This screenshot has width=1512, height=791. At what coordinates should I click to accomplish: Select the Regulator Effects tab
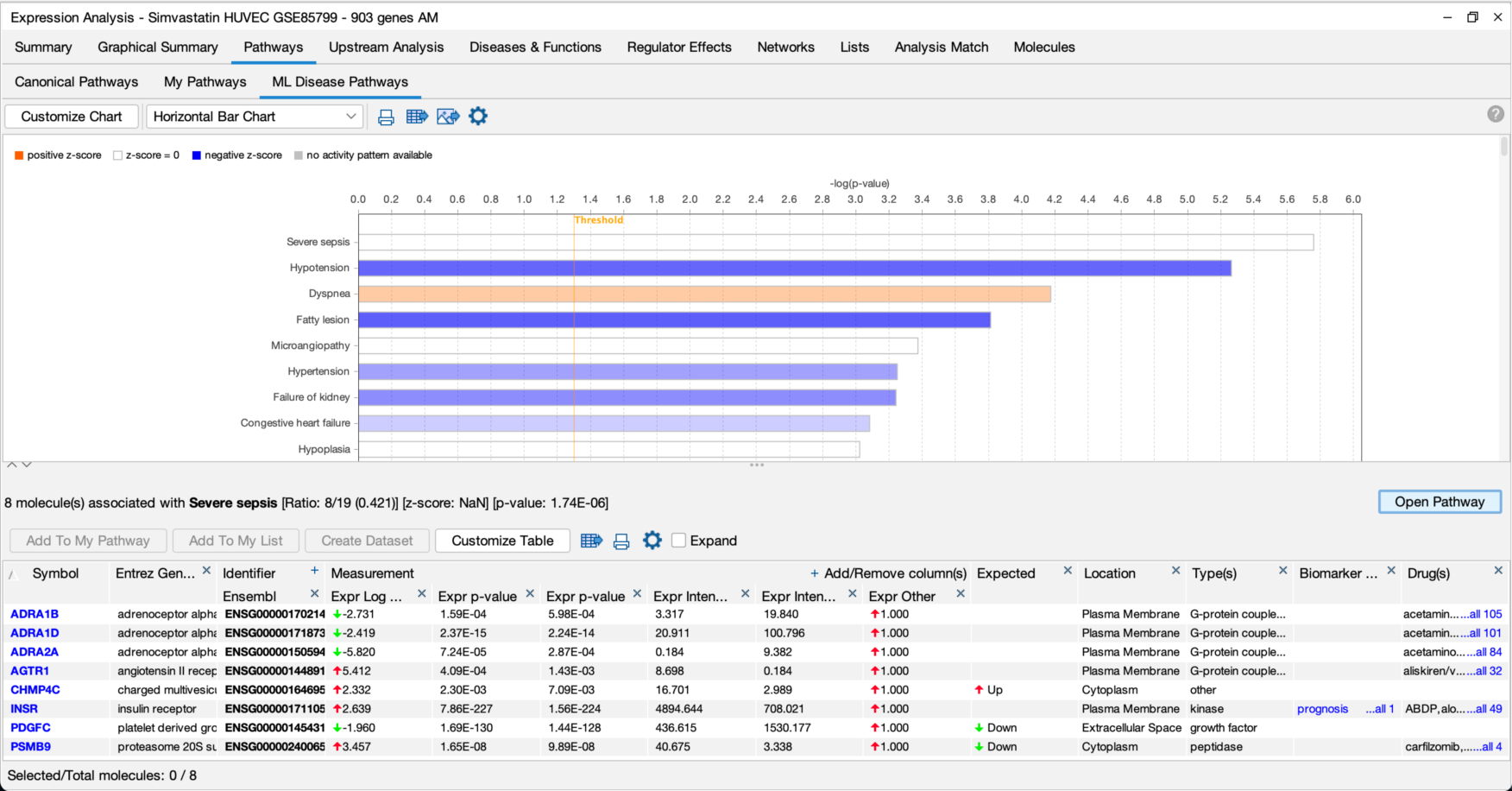679,47
